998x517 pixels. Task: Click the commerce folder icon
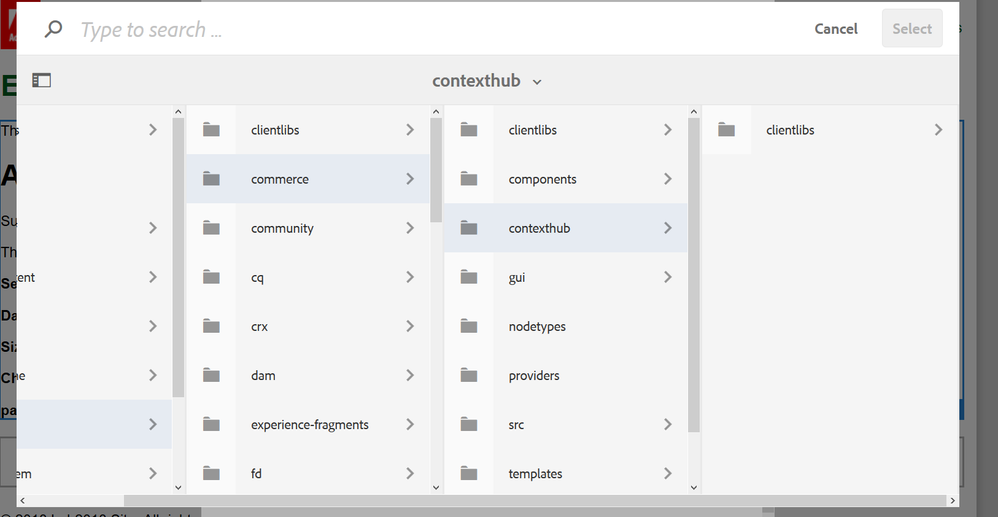click(211, 179)
